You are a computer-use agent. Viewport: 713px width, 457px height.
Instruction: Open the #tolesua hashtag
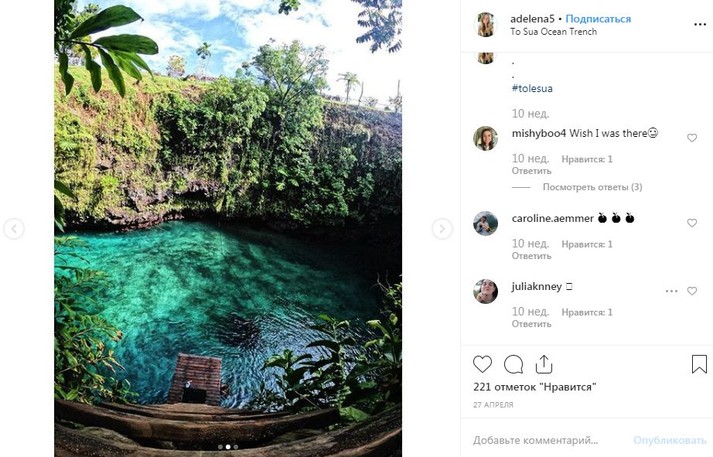tap(531, 88)
